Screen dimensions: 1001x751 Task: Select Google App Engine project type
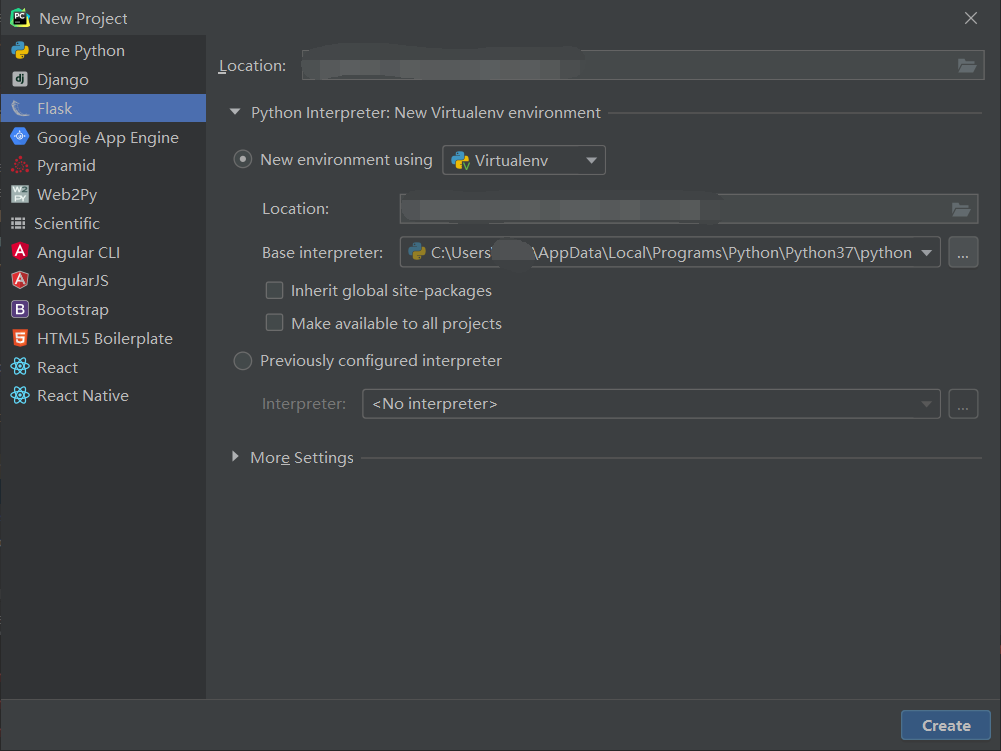click(103, 137)
